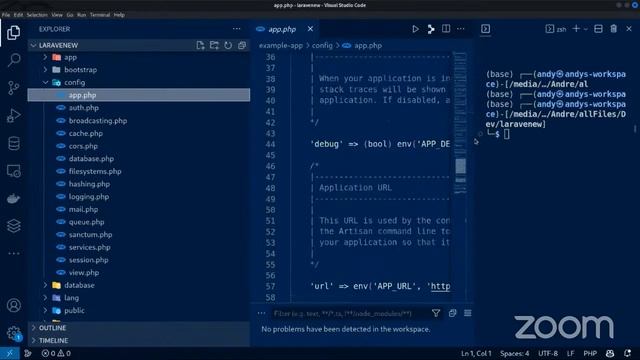Expand the TIMELINE section
This screenshot has height=360, width=640.
[x=139, y=340]
